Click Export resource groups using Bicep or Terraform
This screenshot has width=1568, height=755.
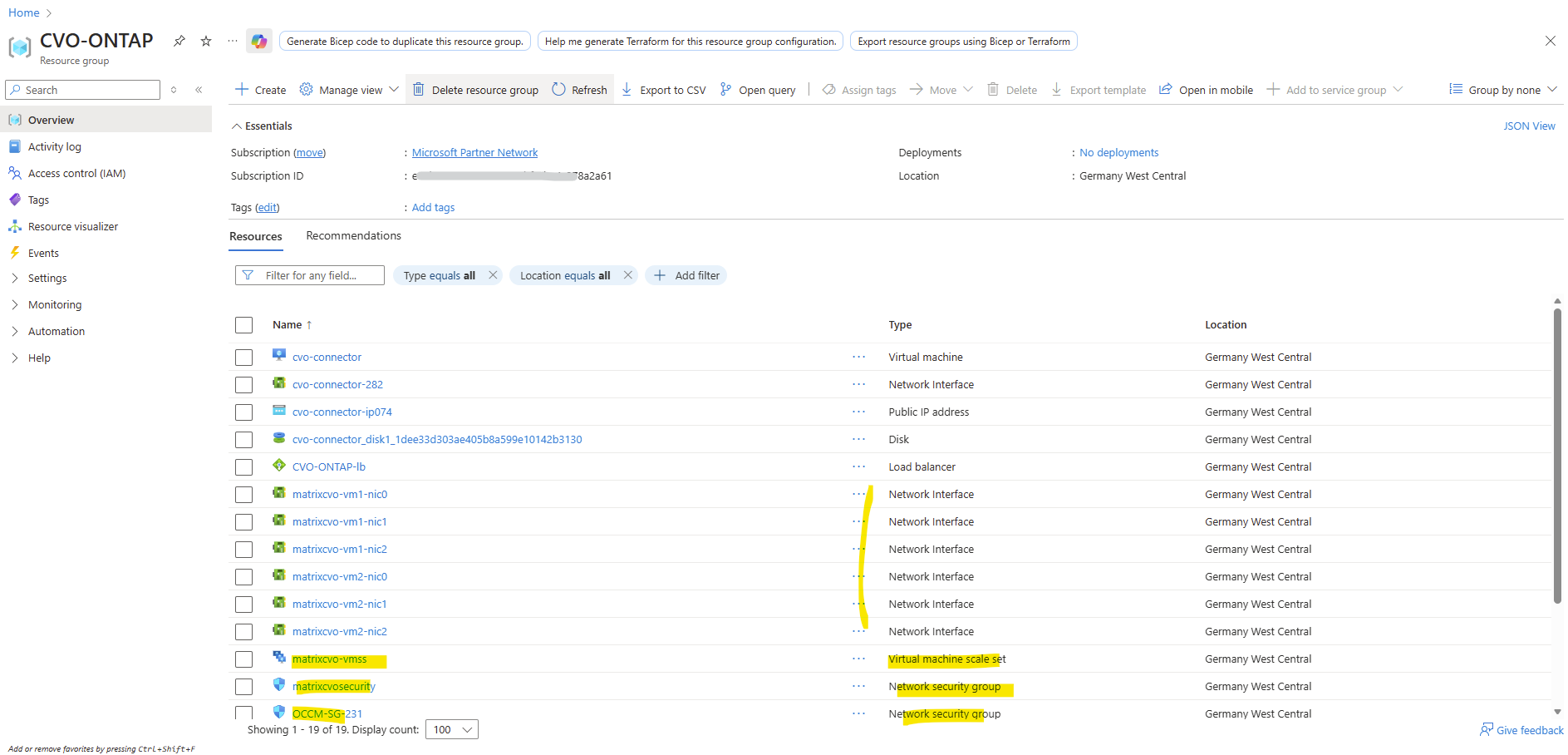[964, 42]
